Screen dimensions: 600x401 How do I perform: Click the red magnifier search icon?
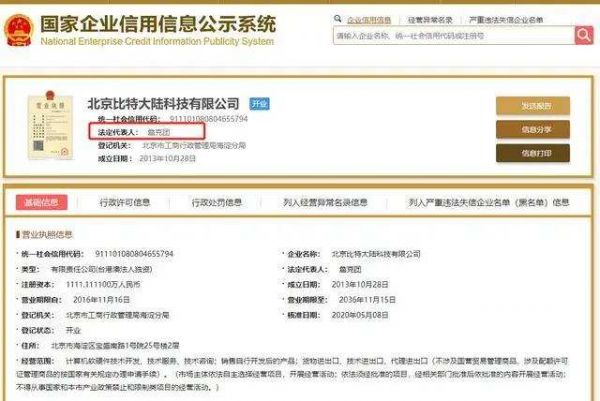point(583,35)
